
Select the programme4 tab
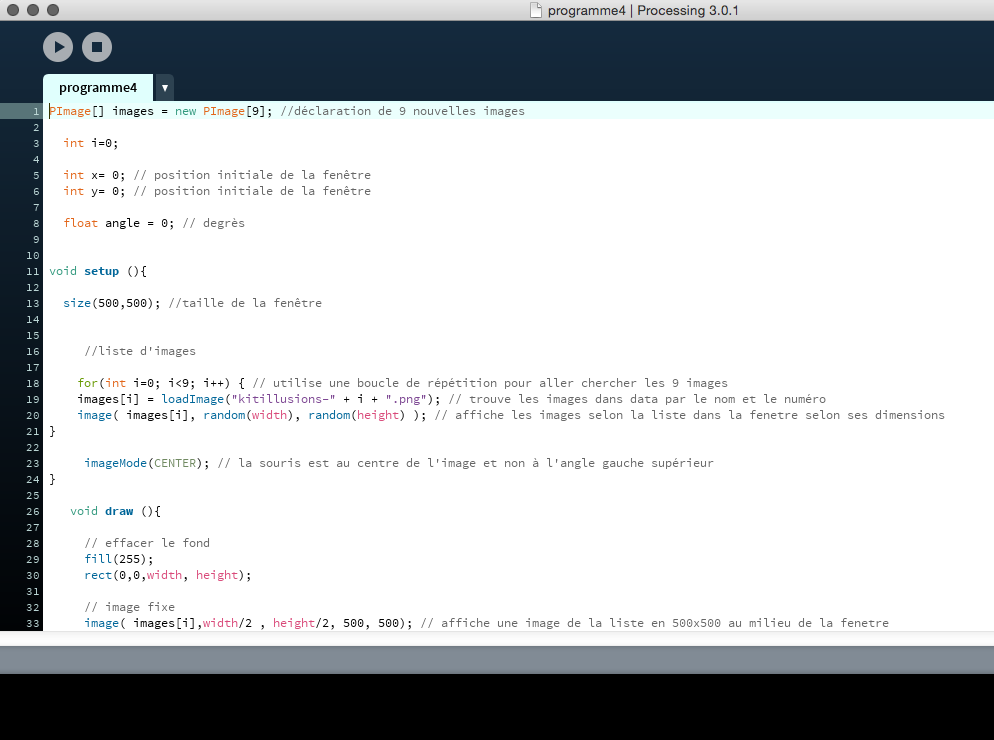98,88
